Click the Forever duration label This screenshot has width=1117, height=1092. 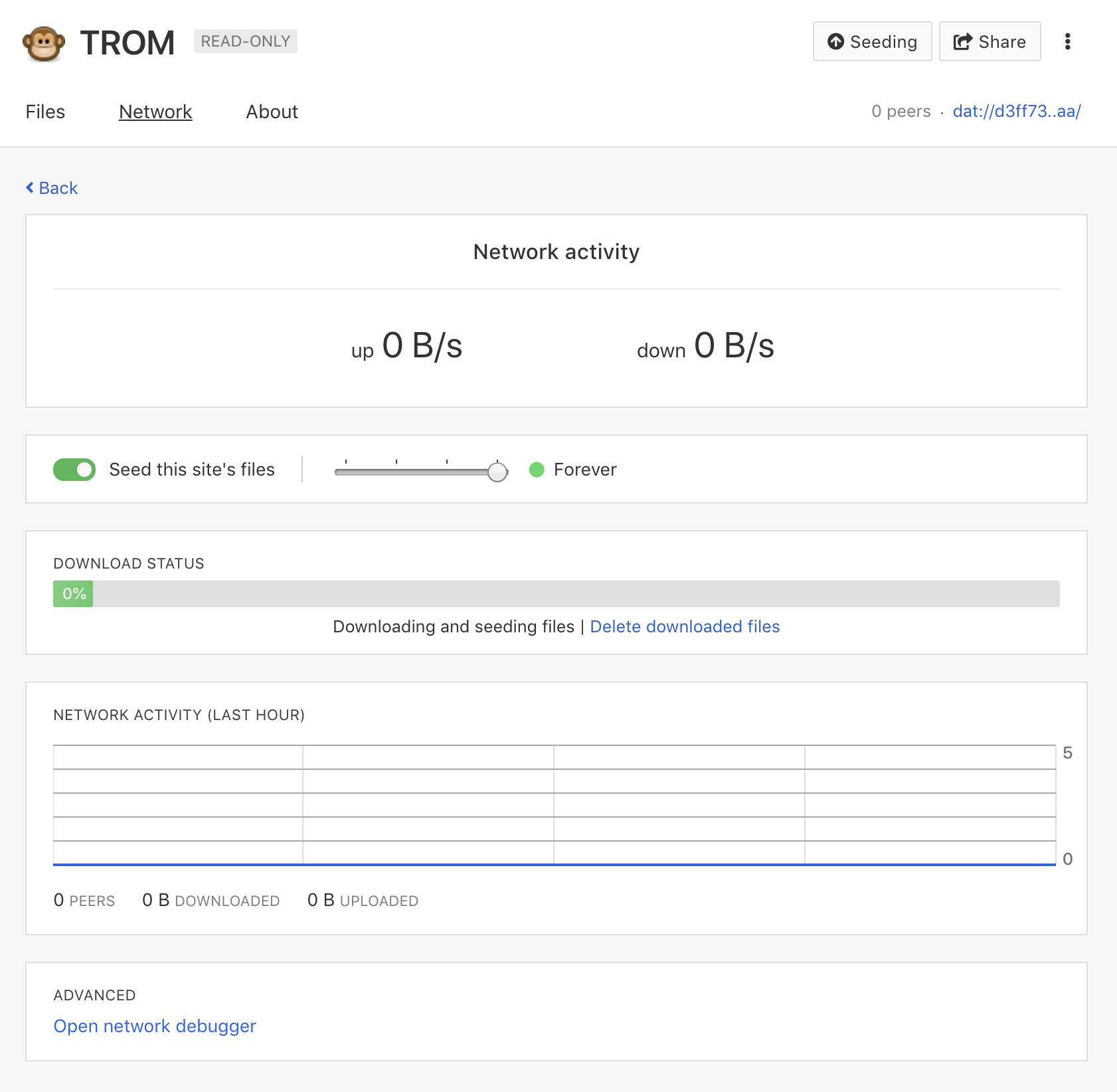point(585,470)
